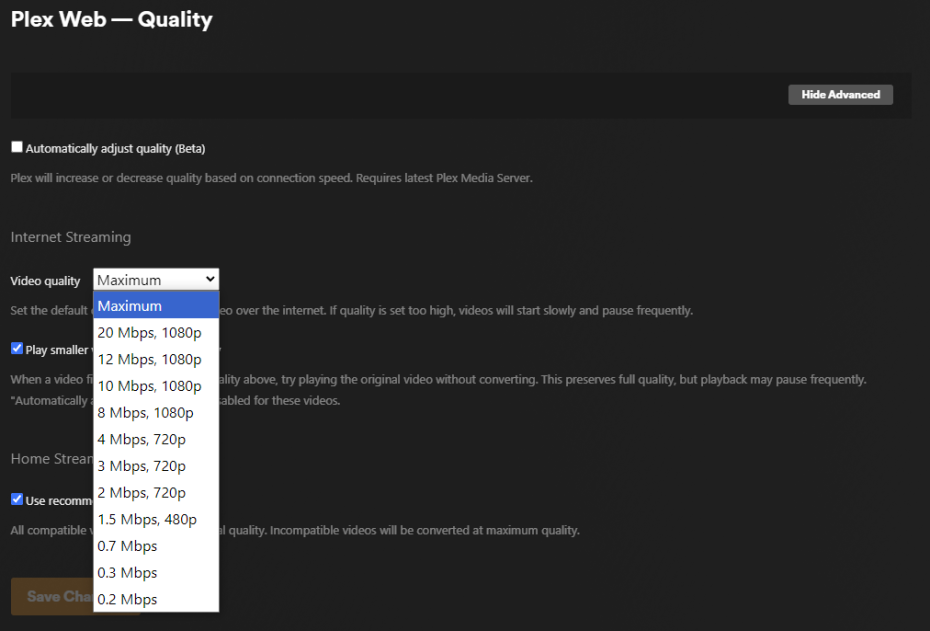Collapse the Video quality dropdown
Screen dimensions: 930x631
click(x=156, y=280)
